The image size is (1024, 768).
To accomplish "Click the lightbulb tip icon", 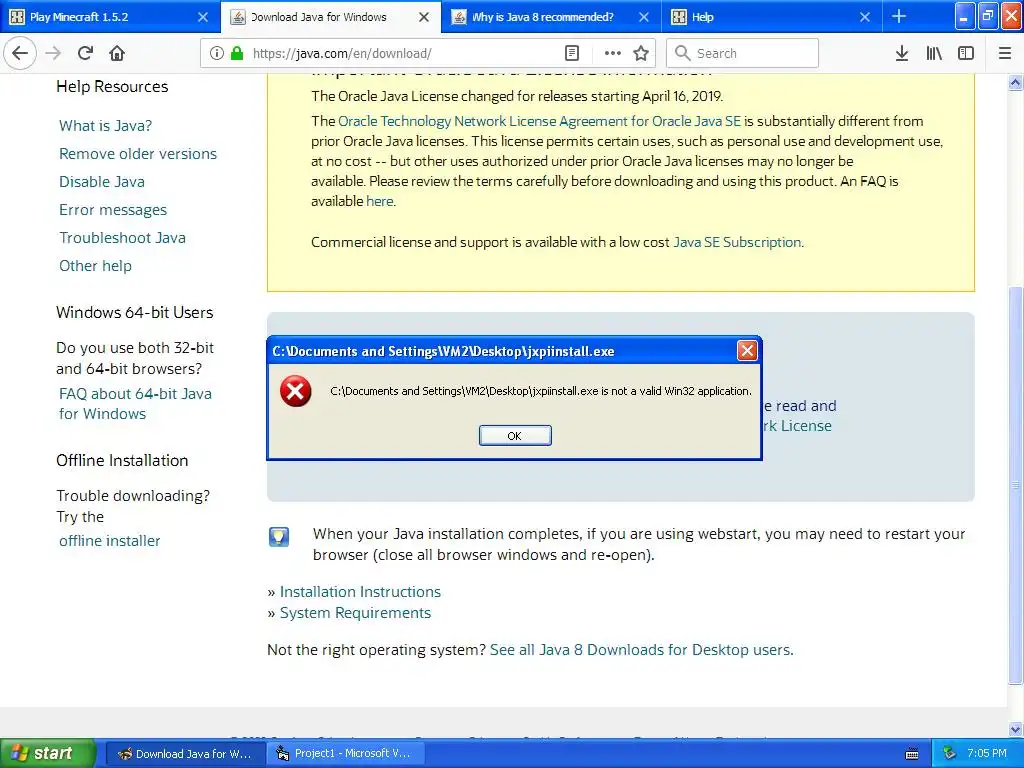I will [x=279, y=537].
